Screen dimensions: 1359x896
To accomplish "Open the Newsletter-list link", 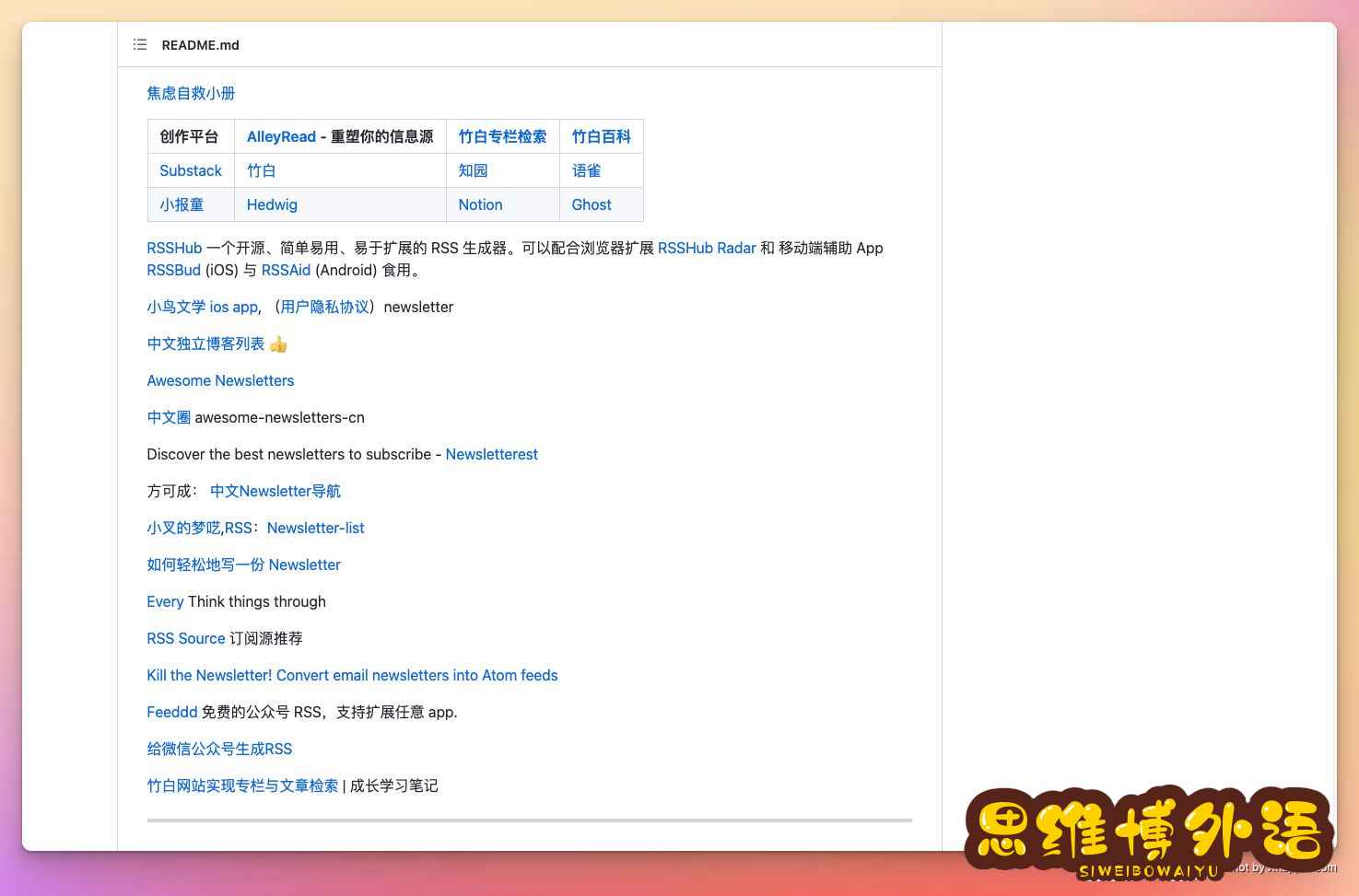I will pos(316,528).
